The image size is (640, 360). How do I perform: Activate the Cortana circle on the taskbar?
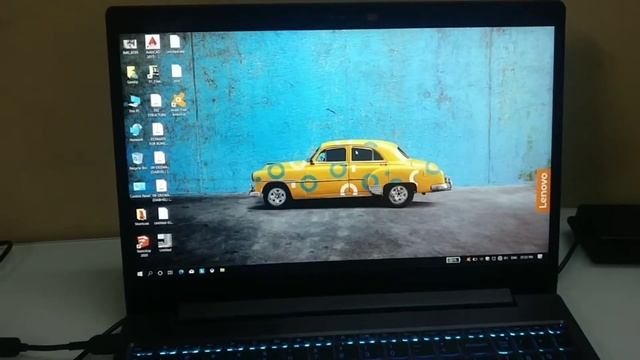160,273
